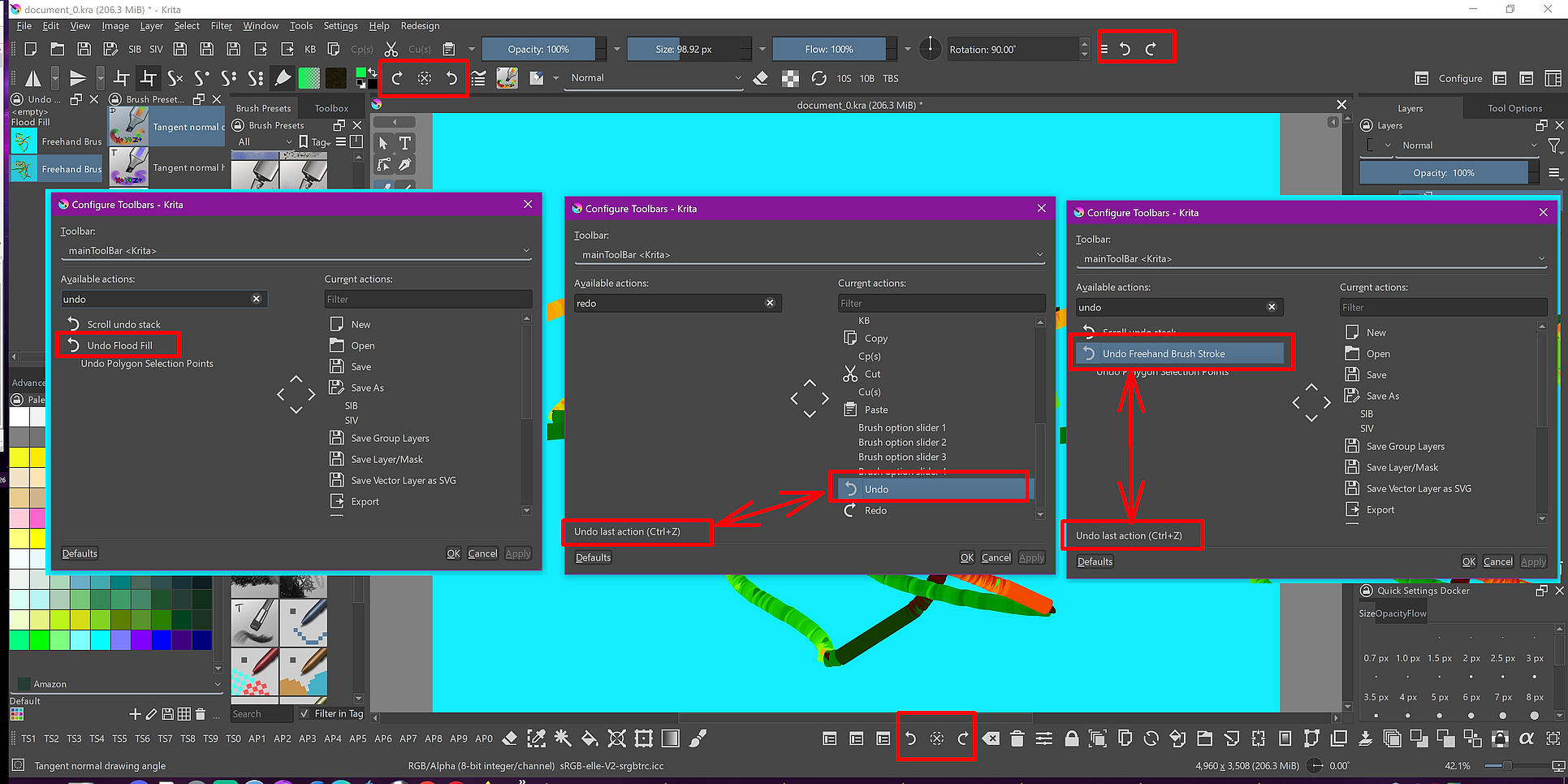The width and height of the screenshot is (1568, 784).
Task: Open the All tag dropdown in Brush Presets
Action: coord(264,142)
